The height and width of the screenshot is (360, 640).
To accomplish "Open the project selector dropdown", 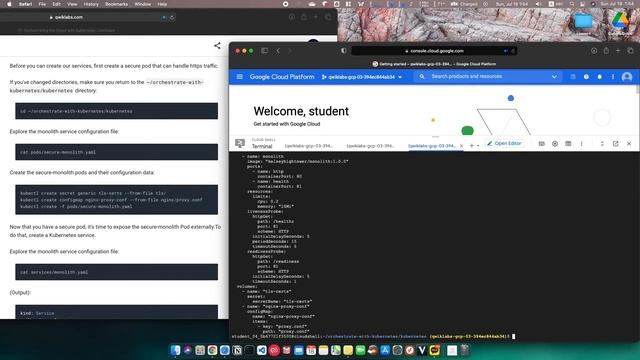I will pos(362,77).
